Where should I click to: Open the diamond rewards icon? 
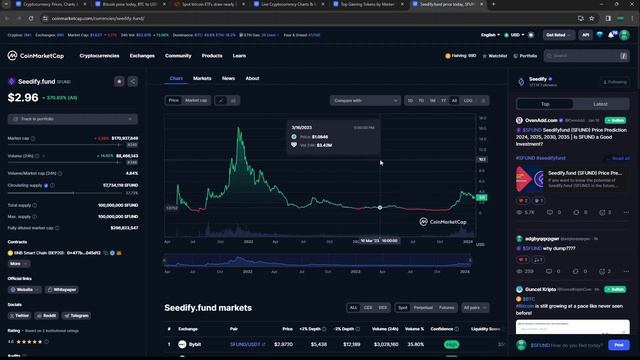pyautogui.click(x=600, y=35)
